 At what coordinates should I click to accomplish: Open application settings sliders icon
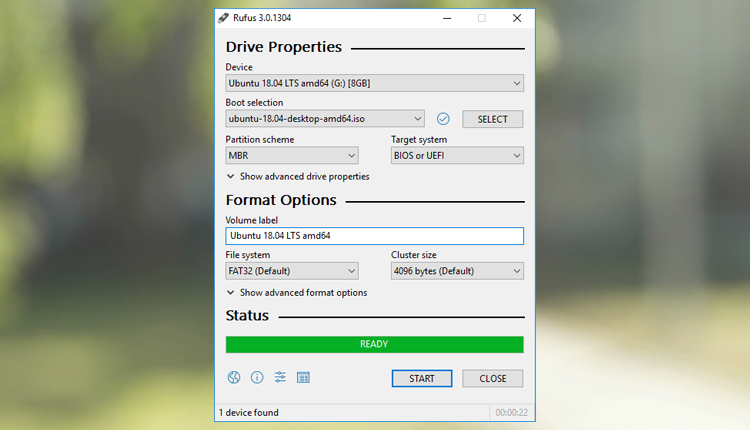click(280, 377)
